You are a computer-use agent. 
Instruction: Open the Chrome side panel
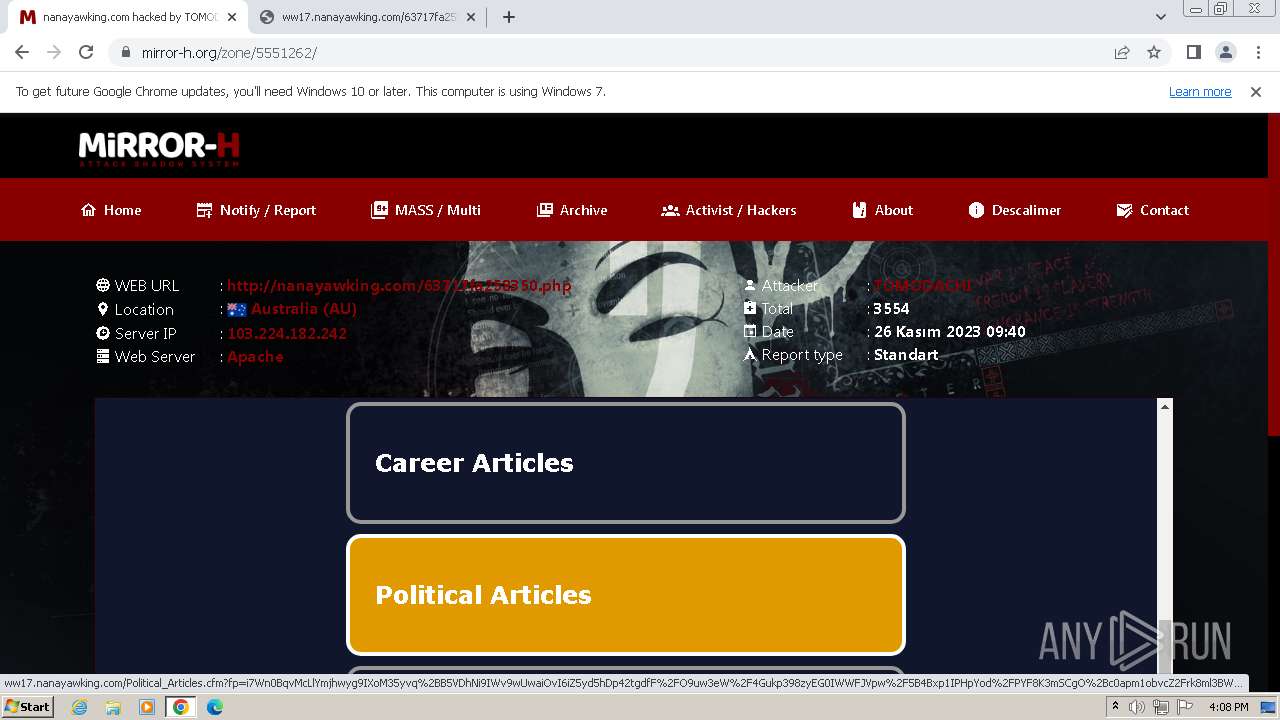point(1193,52)
